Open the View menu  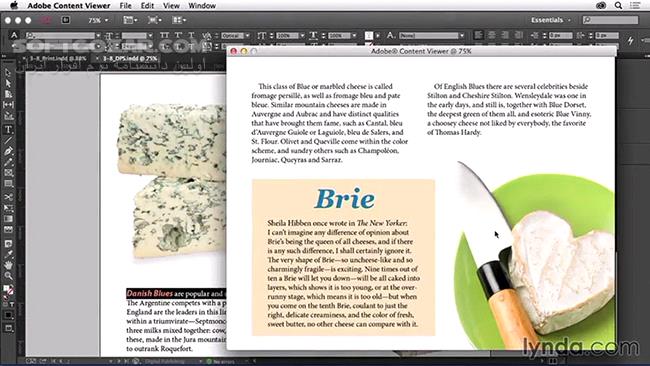pyautogui.click(x=171, y=6)
